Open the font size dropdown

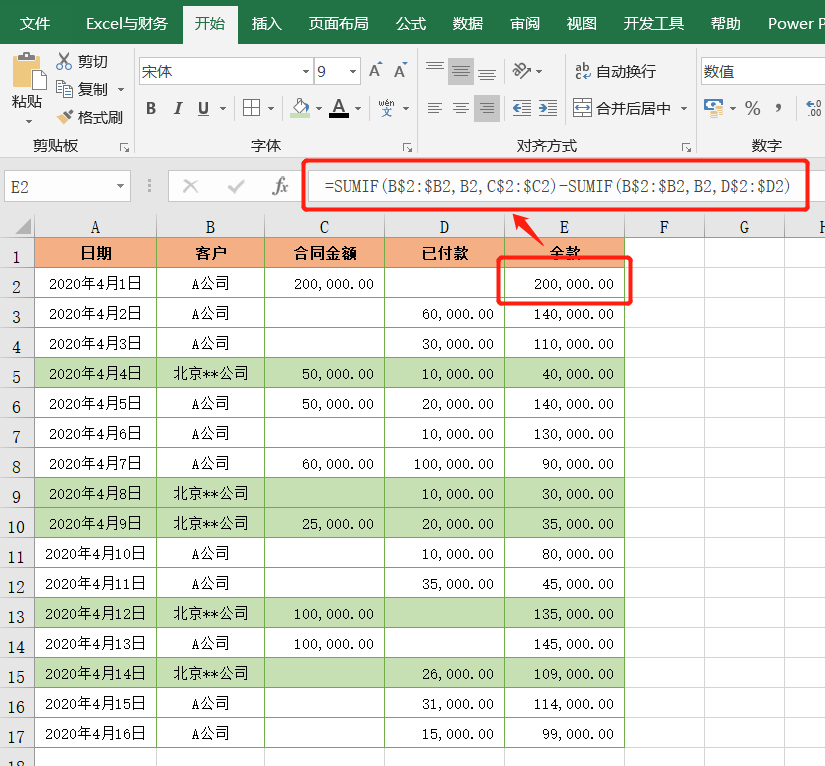353,71
